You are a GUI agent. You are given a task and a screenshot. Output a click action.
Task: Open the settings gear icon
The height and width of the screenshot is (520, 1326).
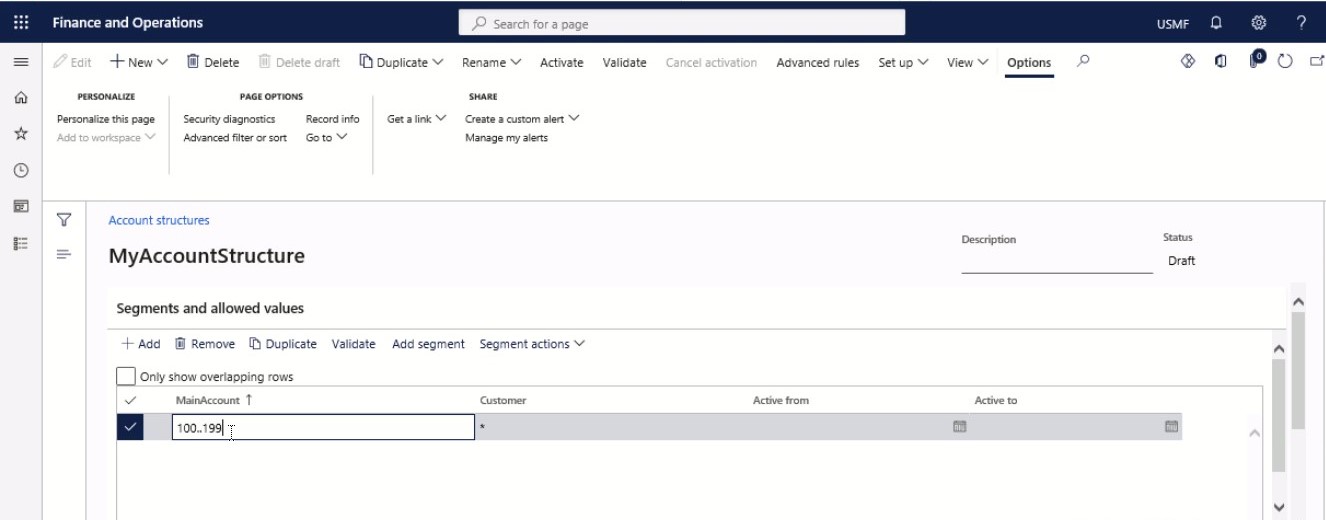click(x=1259, y=22)
